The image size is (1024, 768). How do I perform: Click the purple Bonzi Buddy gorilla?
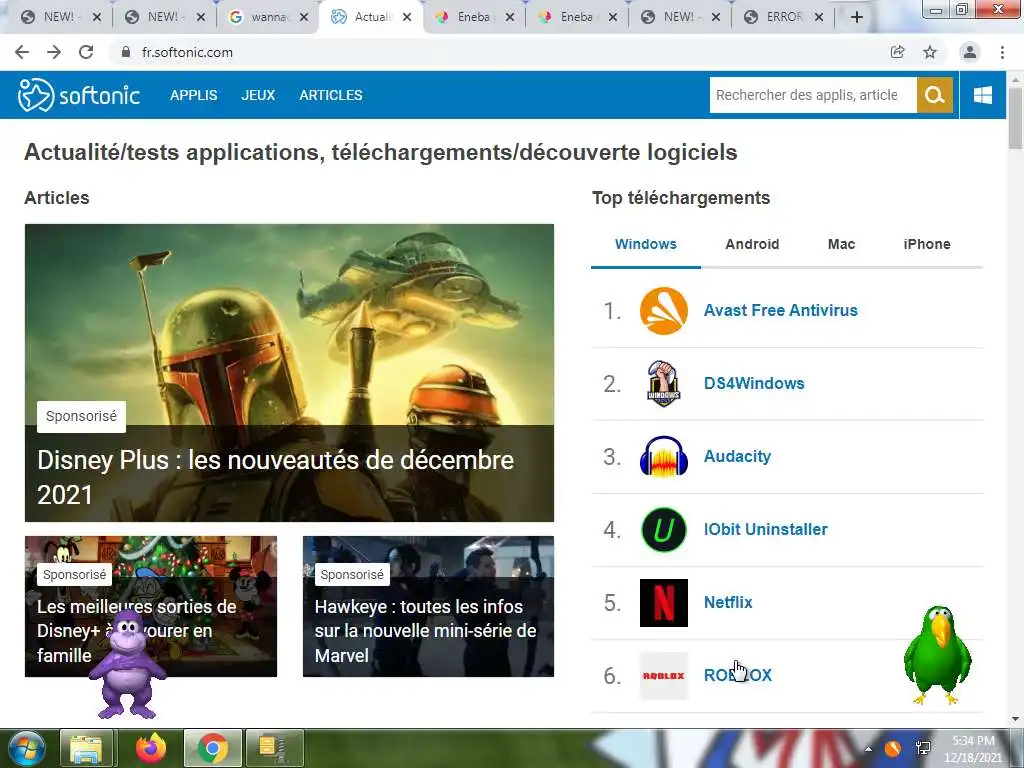point(127,664)
